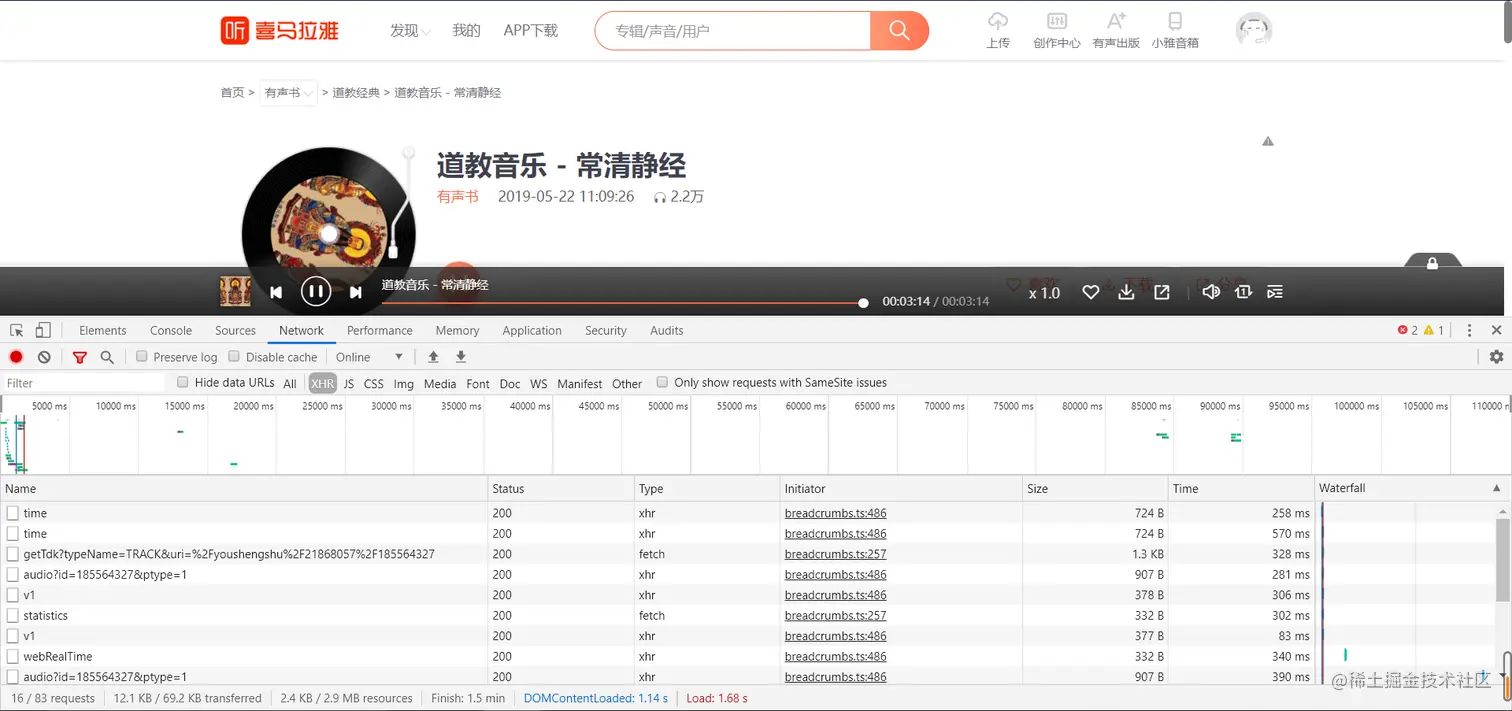Clear the network log

coord(44,357)
